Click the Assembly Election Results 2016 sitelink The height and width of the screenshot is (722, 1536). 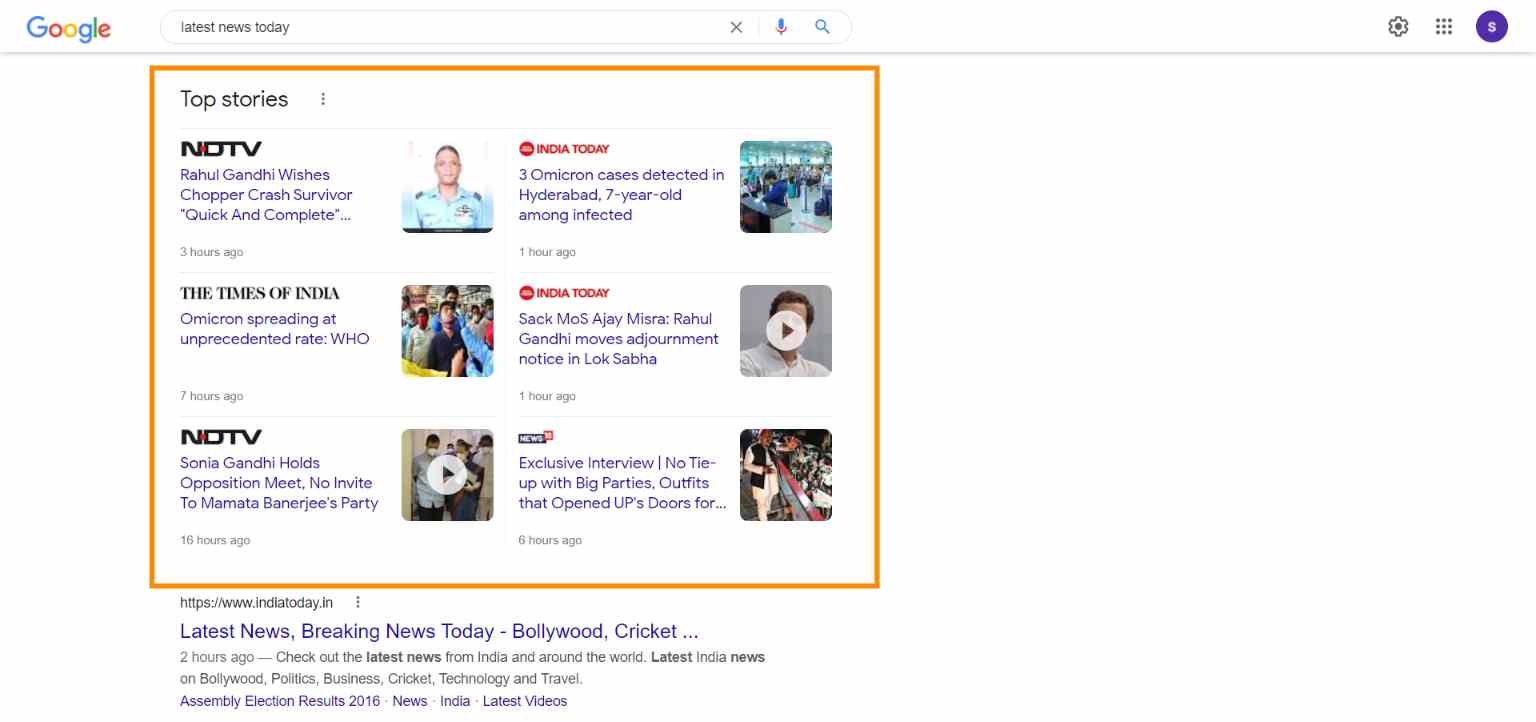tap(279, 700)
